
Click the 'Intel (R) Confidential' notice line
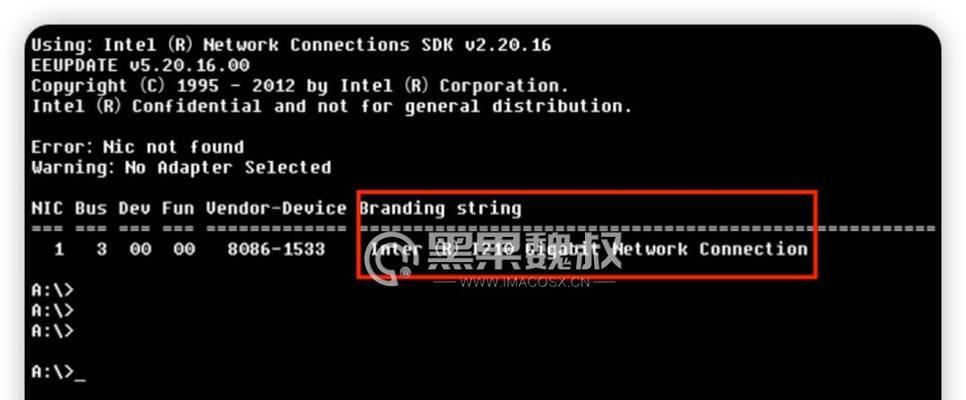click(x=331, y=106)
